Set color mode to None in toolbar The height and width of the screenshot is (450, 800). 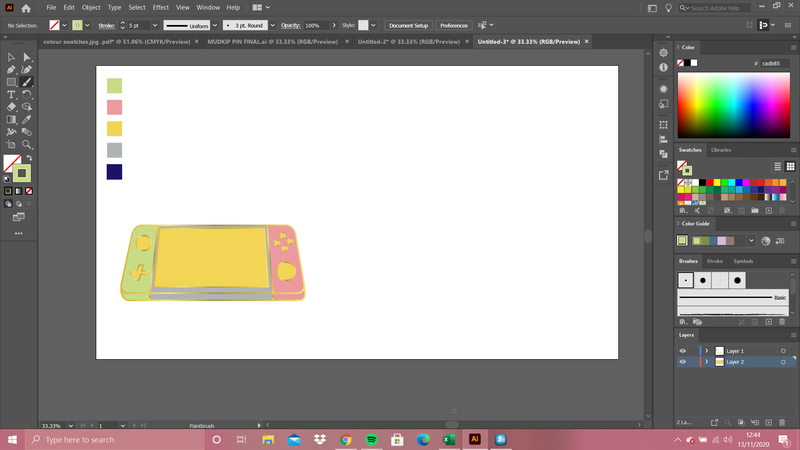pyautogui.click(x=29, y=191)
